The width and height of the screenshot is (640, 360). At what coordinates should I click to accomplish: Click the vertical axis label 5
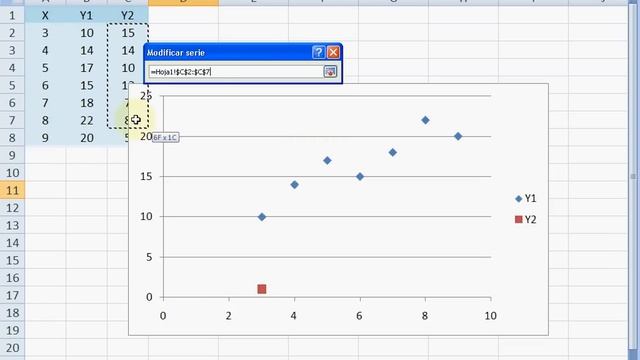(149, 257)
